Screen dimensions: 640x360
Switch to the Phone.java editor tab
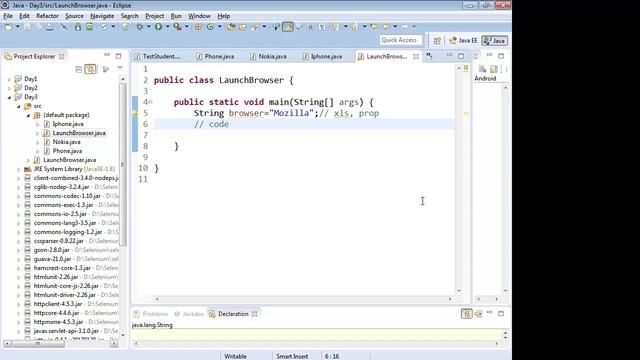tap(215, 56)
